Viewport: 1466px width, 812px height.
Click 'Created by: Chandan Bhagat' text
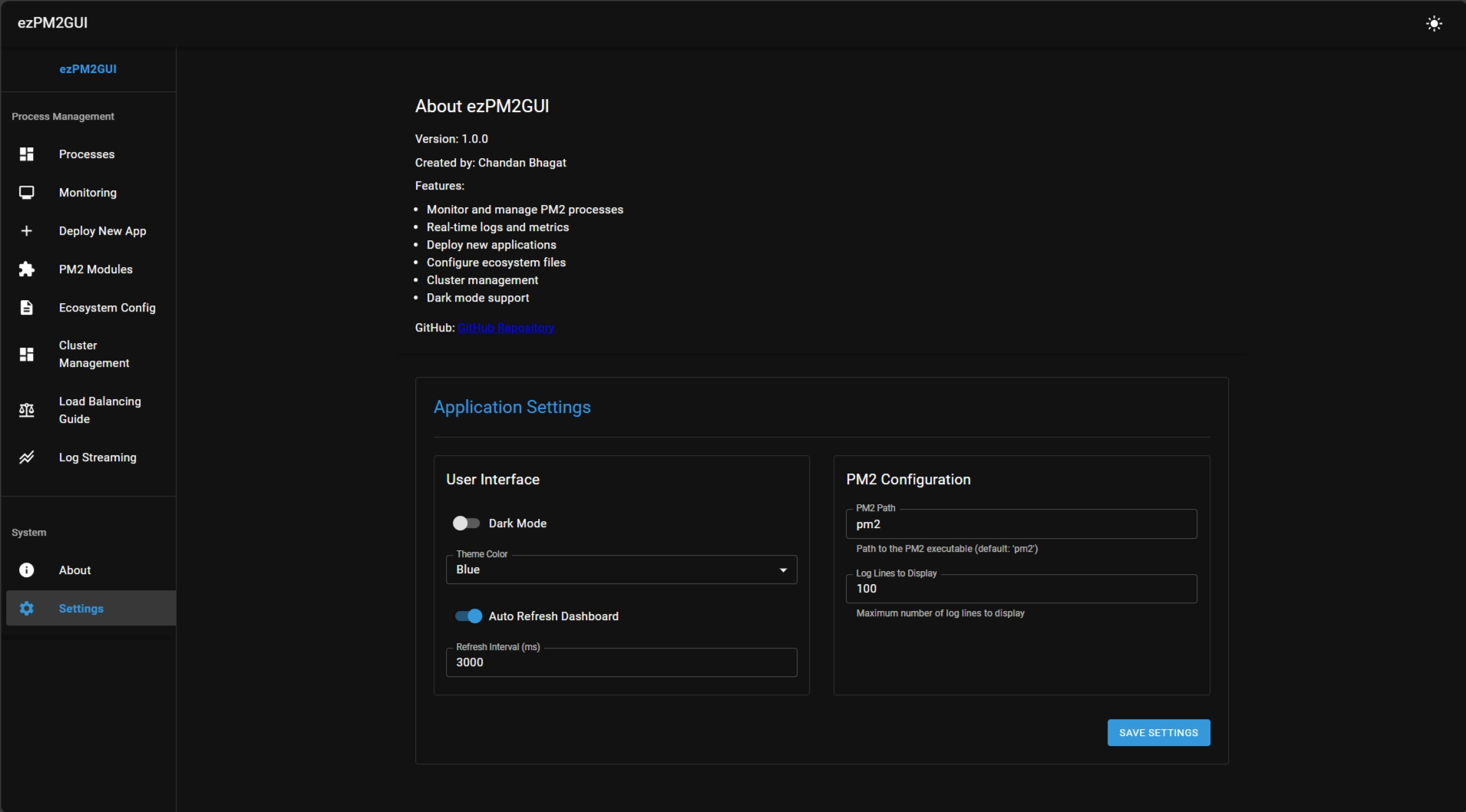(x=490, y=163)
